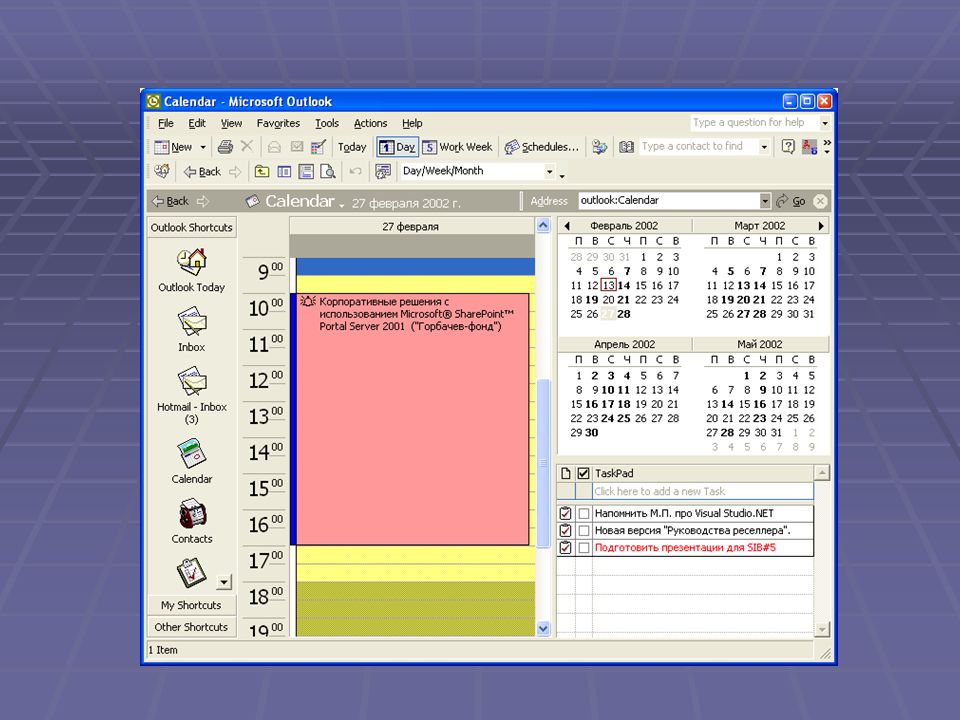Click the Microsoft Outlook Help question icon
The height and width of the screenshot is (720, 960).
click(788, 147)
